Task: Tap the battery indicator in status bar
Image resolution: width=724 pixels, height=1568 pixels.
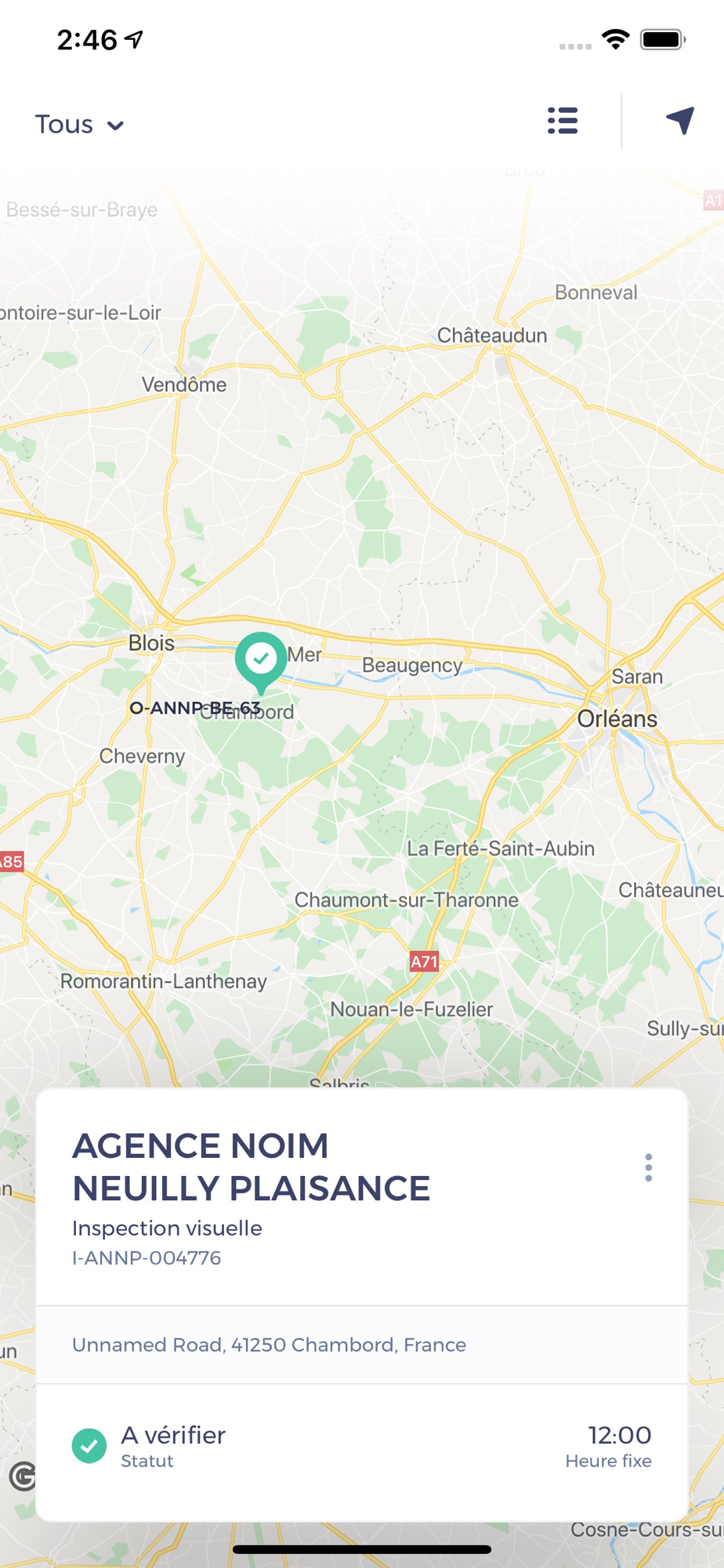Action: pyautogui.click(x=663, y=39)
